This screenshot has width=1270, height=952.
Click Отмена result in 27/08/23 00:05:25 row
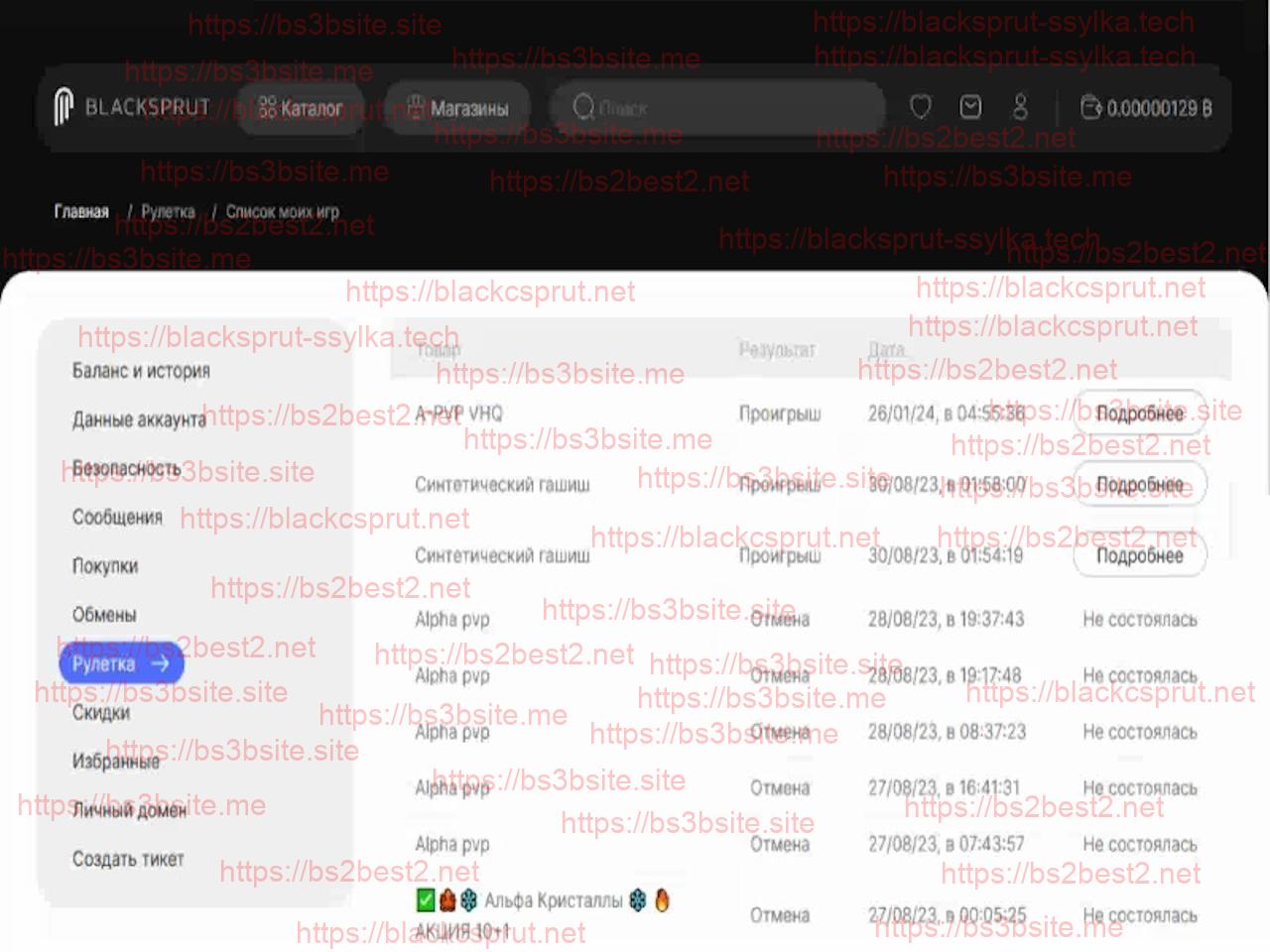pyautogui.click(x=780, y=915)
